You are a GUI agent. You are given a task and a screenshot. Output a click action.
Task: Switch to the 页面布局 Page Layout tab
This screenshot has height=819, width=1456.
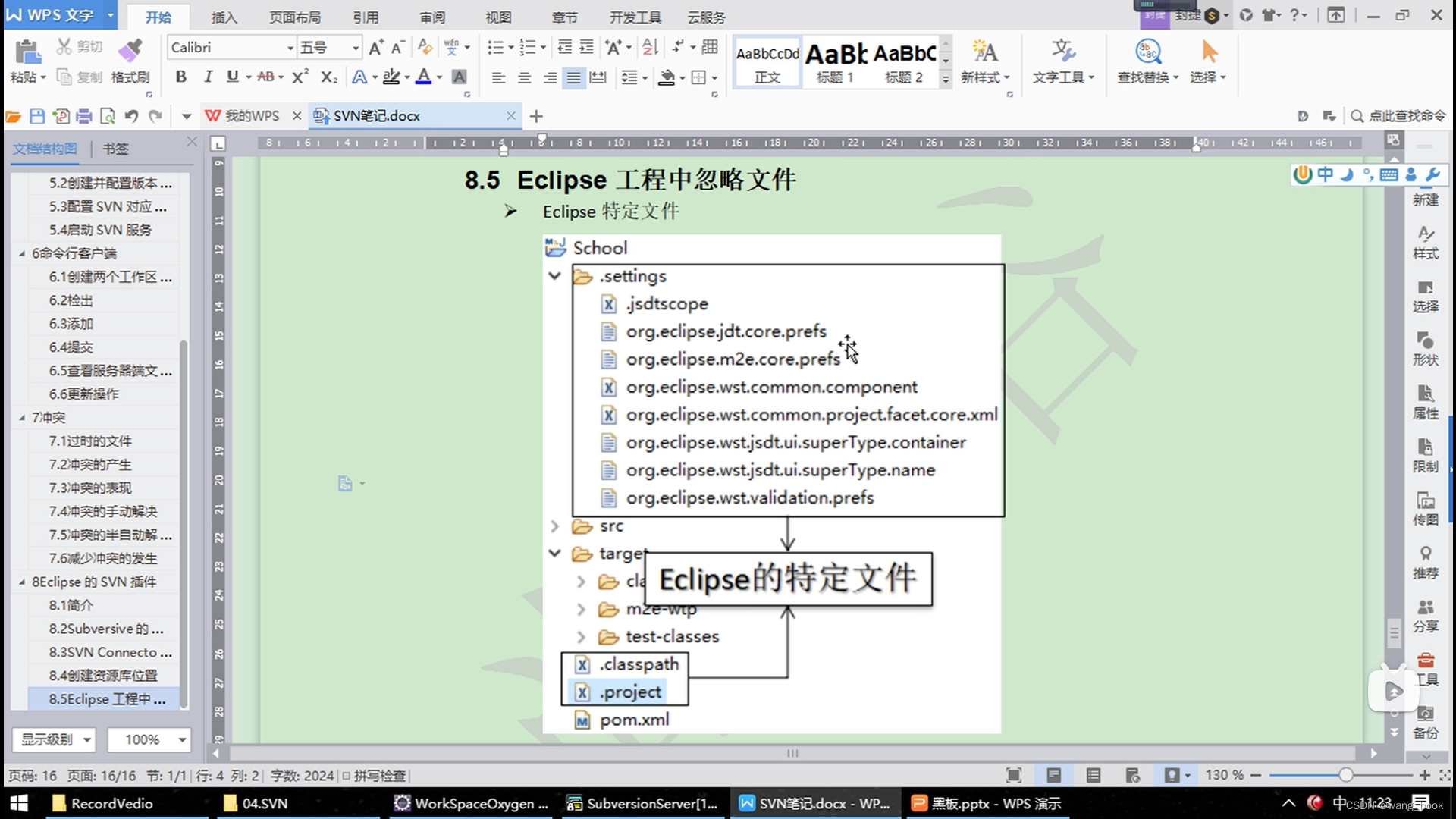pos(295,17)
